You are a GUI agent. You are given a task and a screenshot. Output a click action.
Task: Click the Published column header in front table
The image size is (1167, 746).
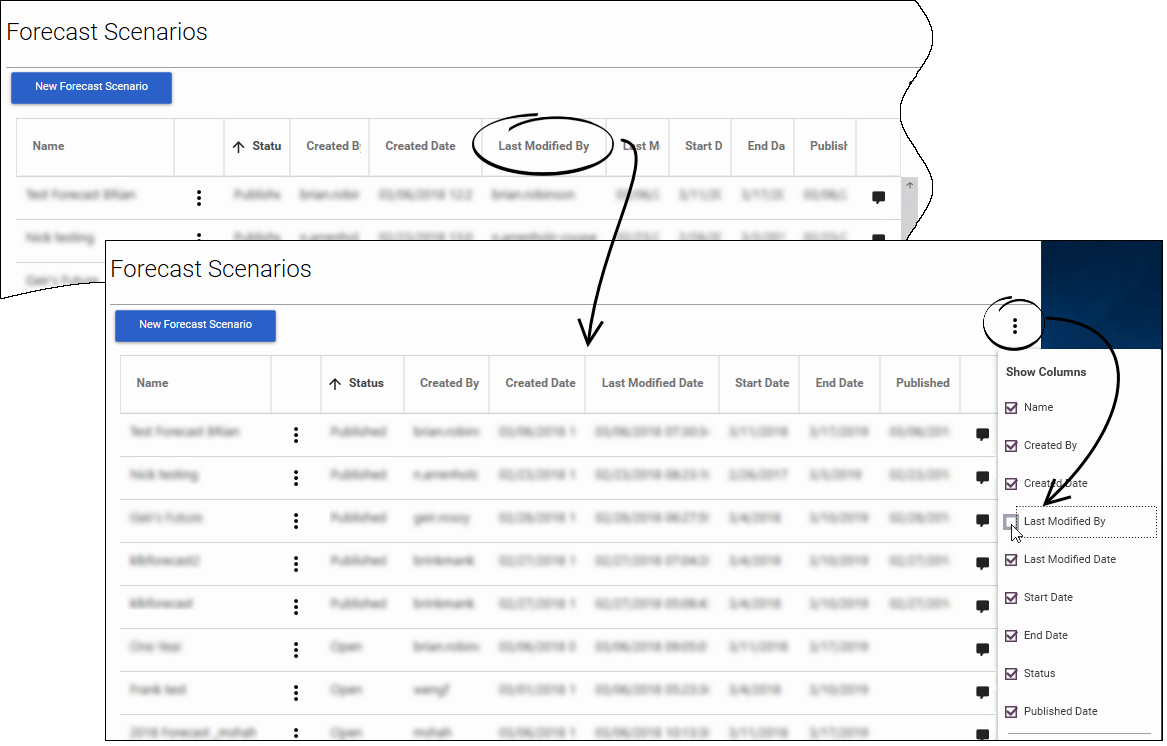(x=922, y=383)
